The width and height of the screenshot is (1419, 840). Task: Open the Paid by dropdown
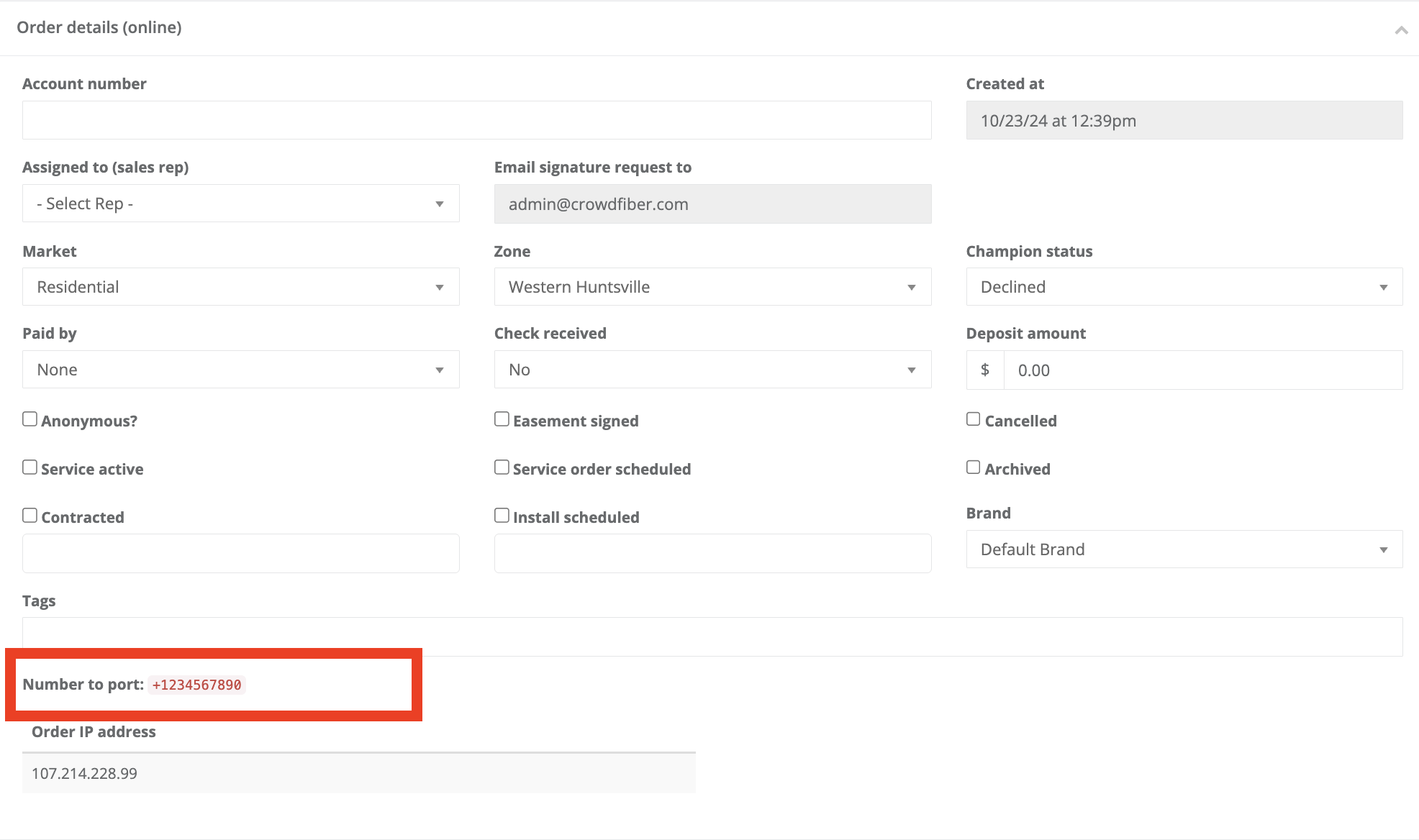click(x=240, y=370)
